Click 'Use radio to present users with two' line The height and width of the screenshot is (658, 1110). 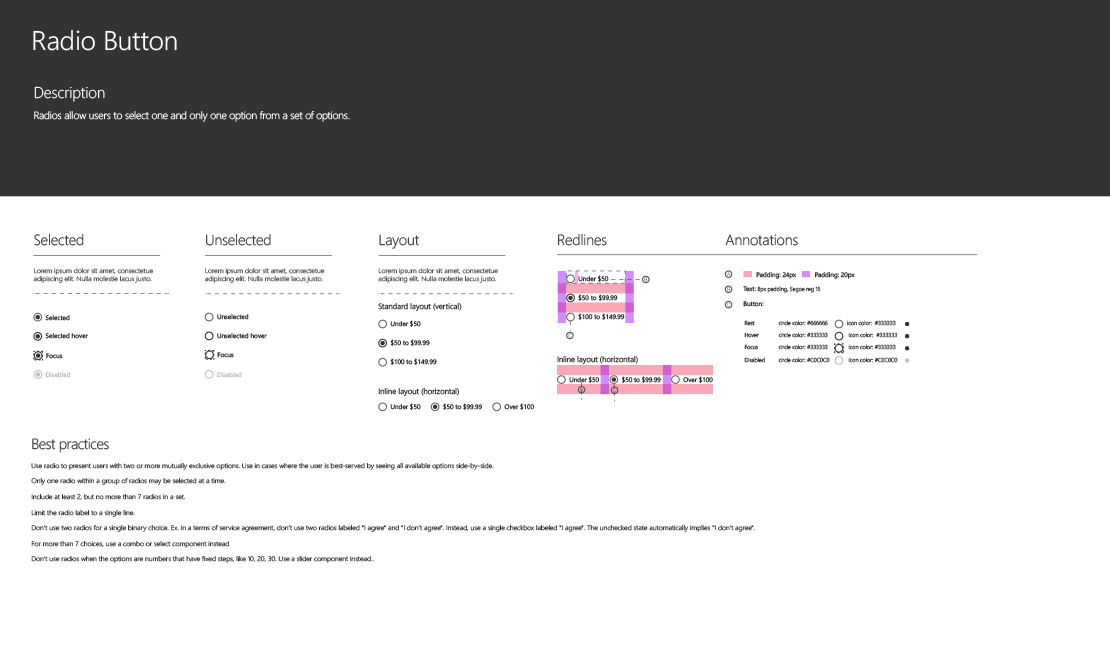point(262,466)
